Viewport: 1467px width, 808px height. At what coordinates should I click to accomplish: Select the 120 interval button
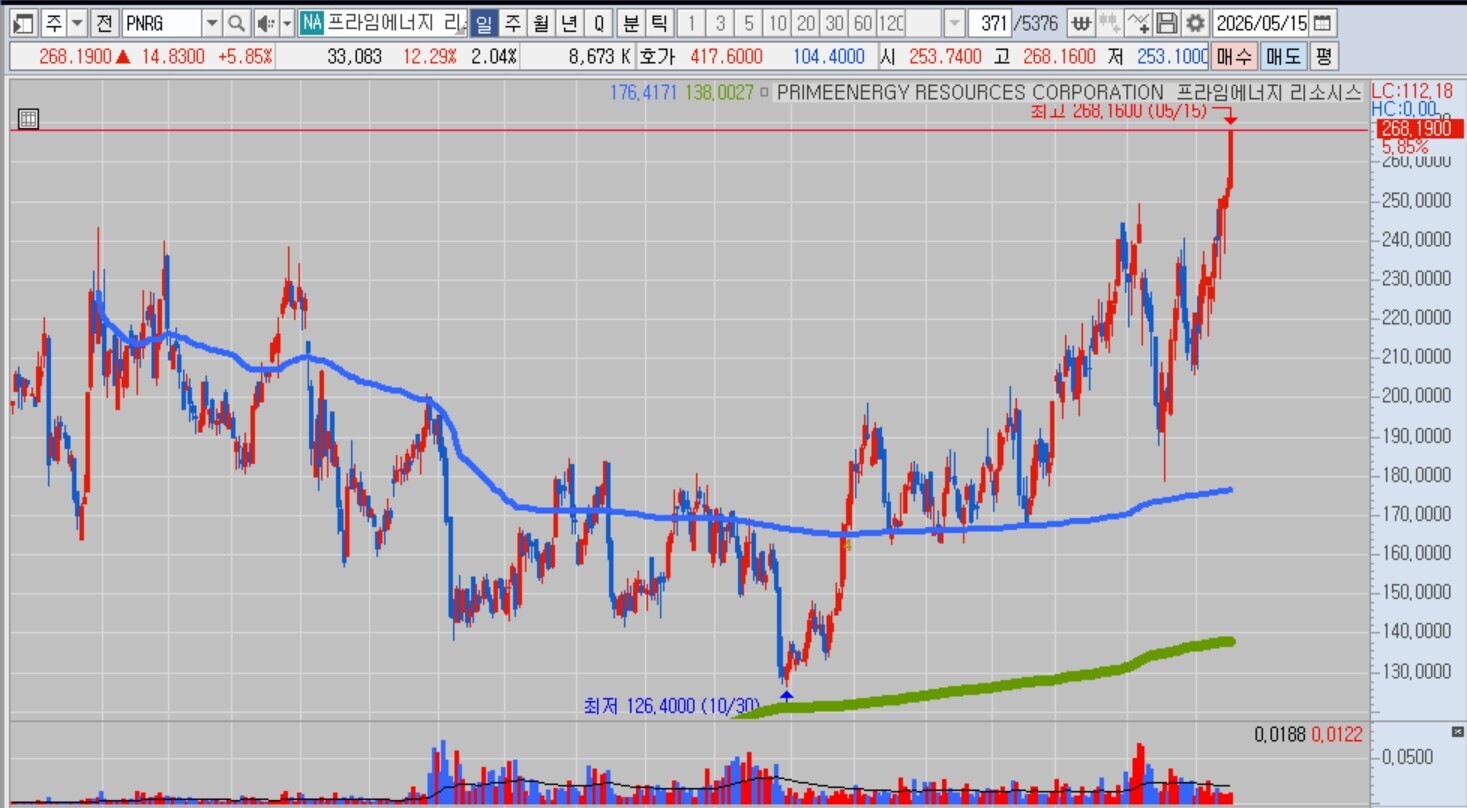(x=891, y=22)
